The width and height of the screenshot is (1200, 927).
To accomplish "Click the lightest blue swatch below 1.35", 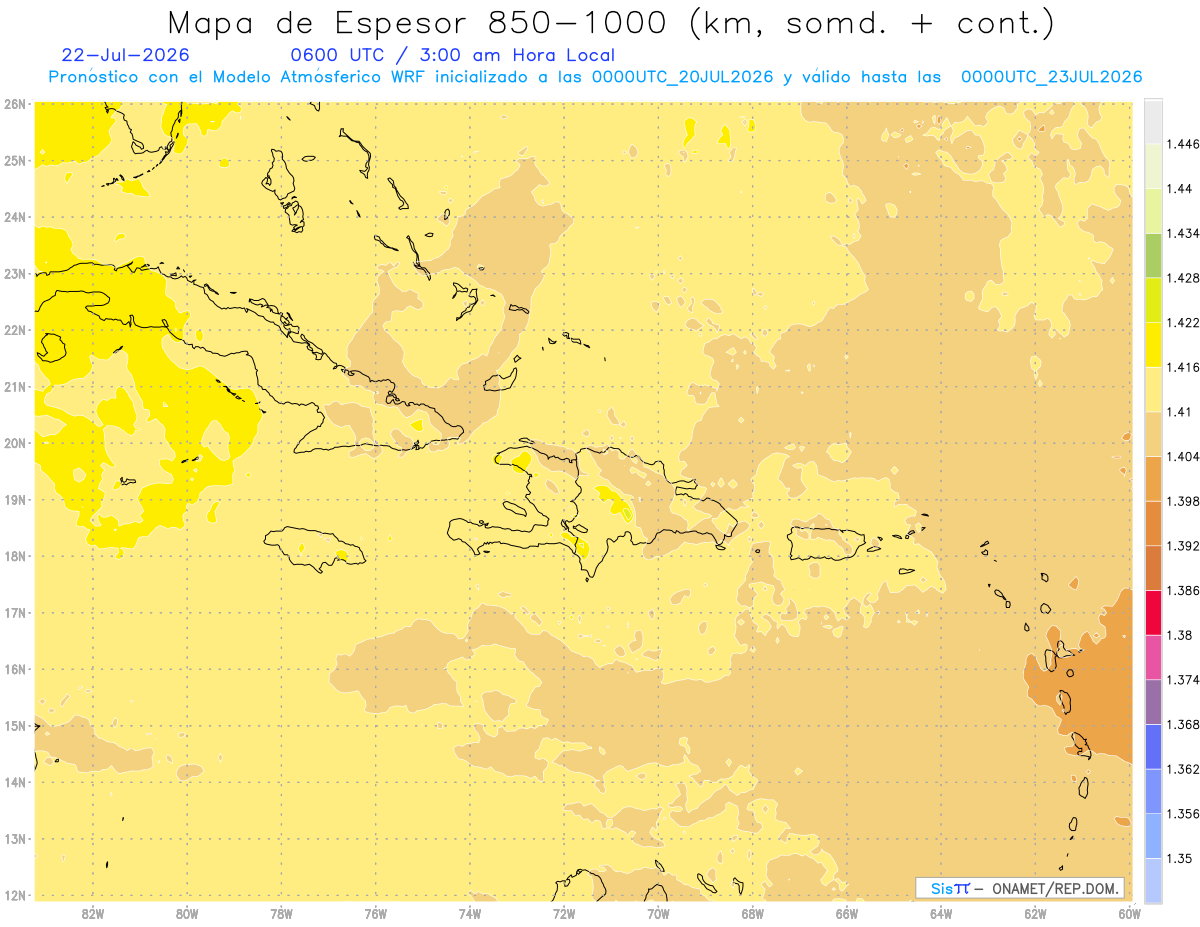I will (1153, 880).
